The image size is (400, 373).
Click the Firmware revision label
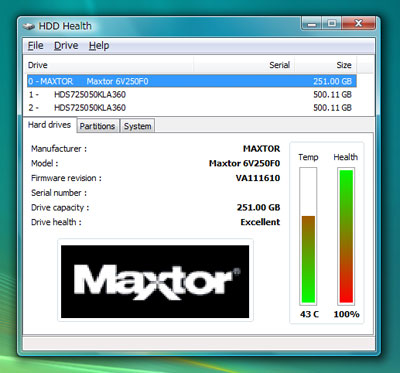(66, 178)
